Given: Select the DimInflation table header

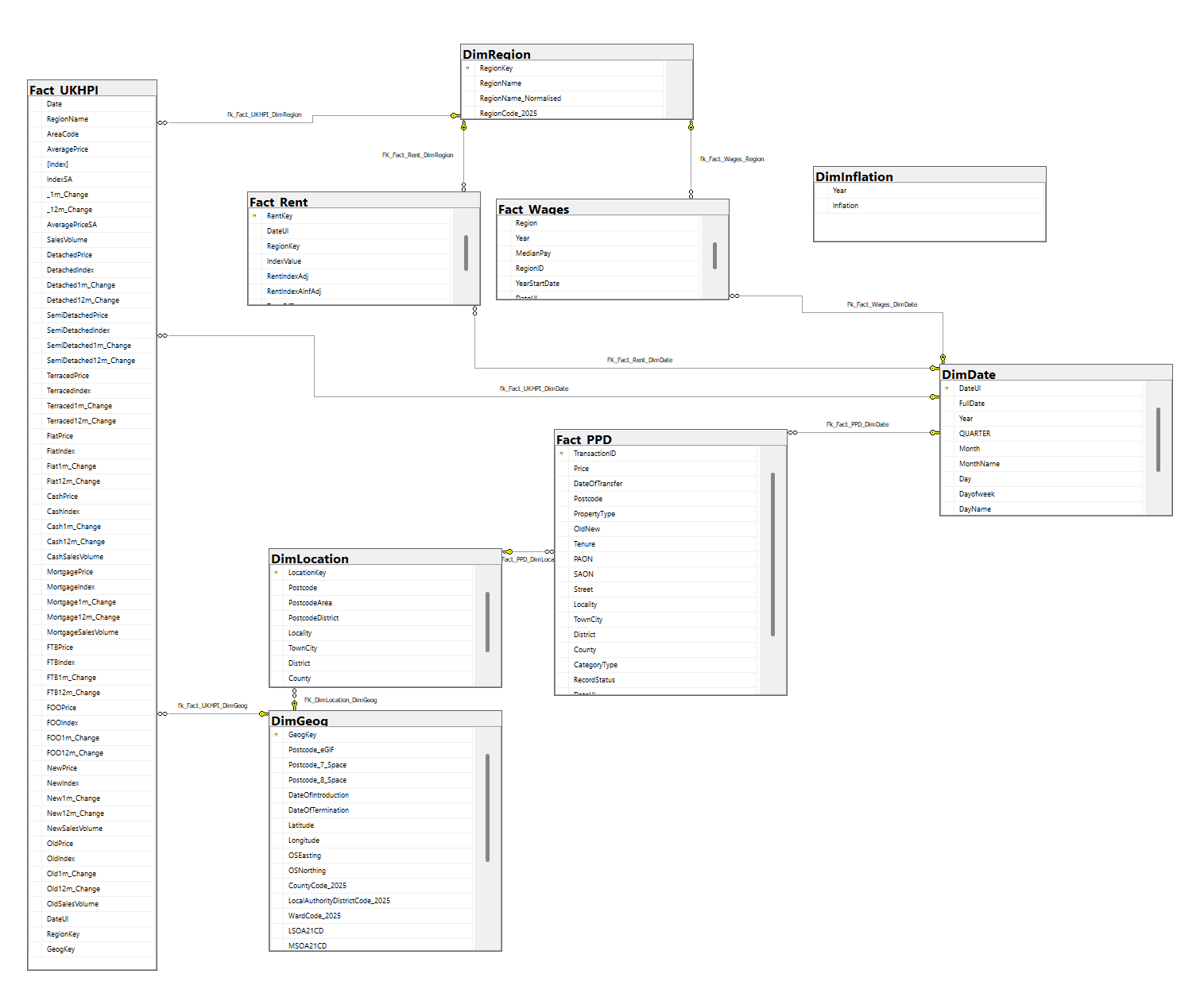Looking at the screenshot, I should pyautogui.click(x=929, y=176).
